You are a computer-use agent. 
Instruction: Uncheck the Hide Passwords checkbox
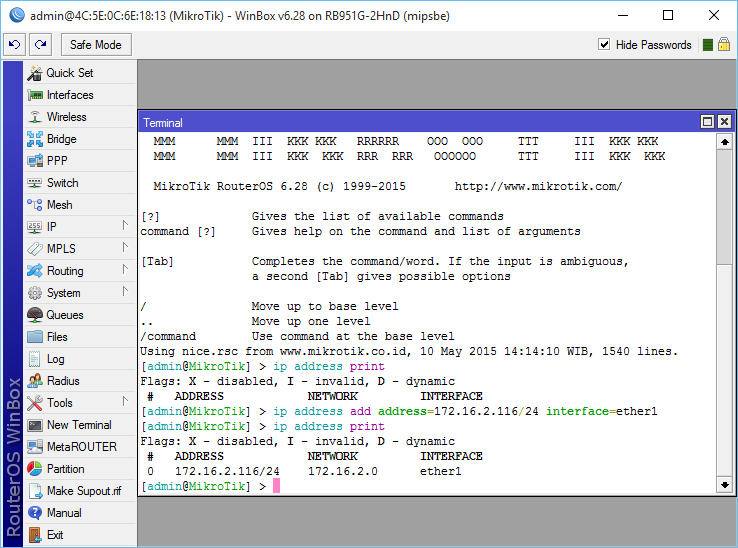click(x=604, y=44)
